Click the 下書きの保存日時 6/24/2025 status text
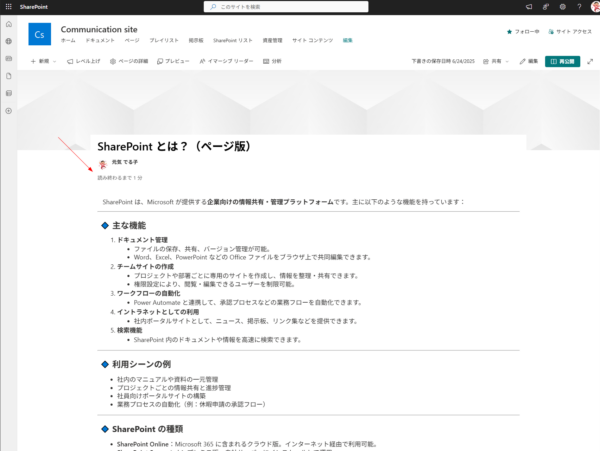The height and width of the screenshot is (451, 600). [x=443, y=61]
